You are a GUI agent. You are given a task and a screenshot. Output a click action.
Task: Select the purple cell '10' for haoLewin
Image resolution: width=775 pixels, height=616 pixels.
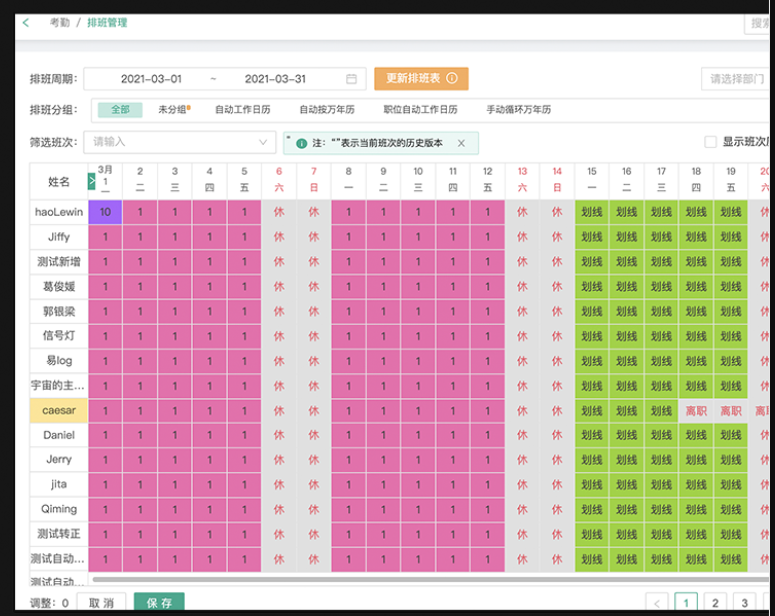[x=105, y=212]
